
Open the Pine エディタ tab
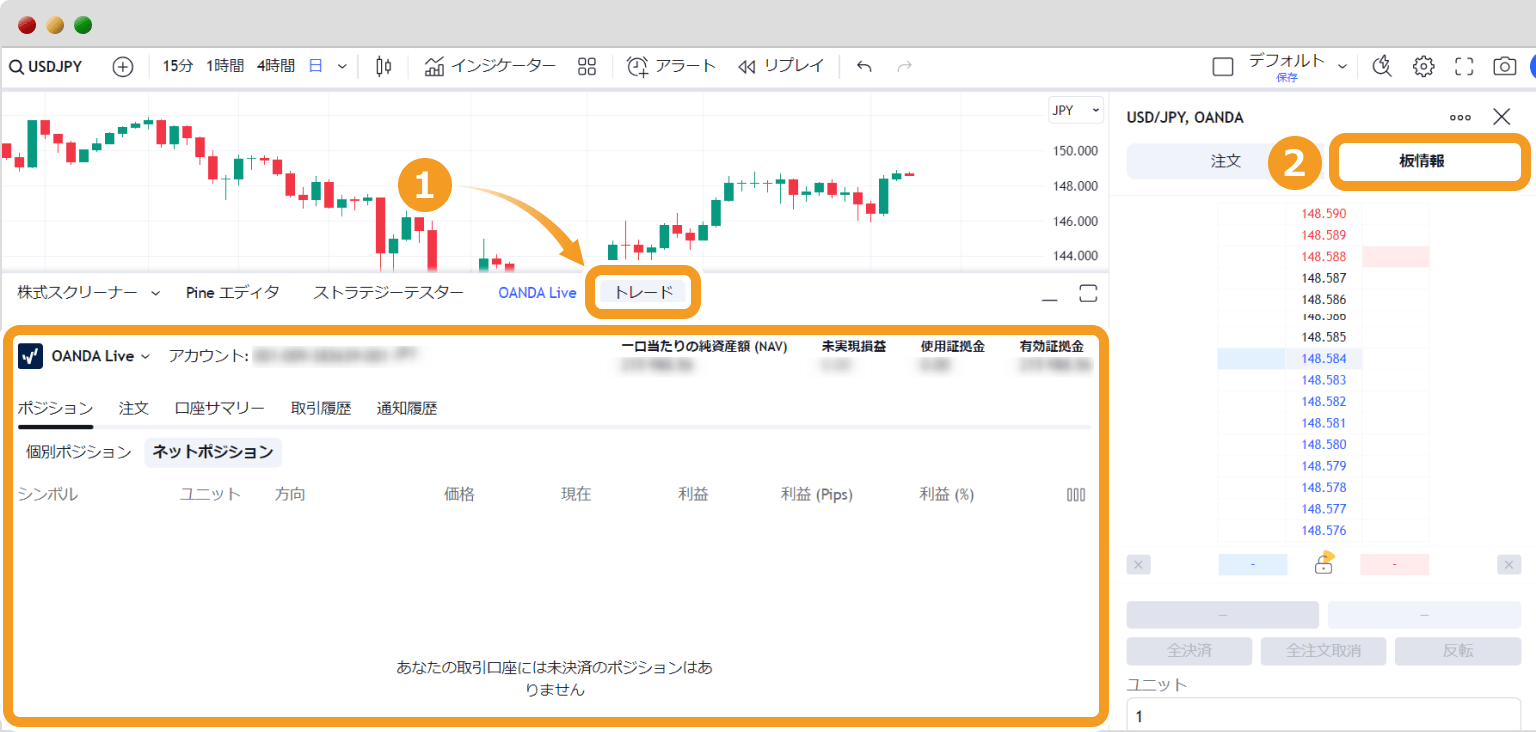coord(233,293)
